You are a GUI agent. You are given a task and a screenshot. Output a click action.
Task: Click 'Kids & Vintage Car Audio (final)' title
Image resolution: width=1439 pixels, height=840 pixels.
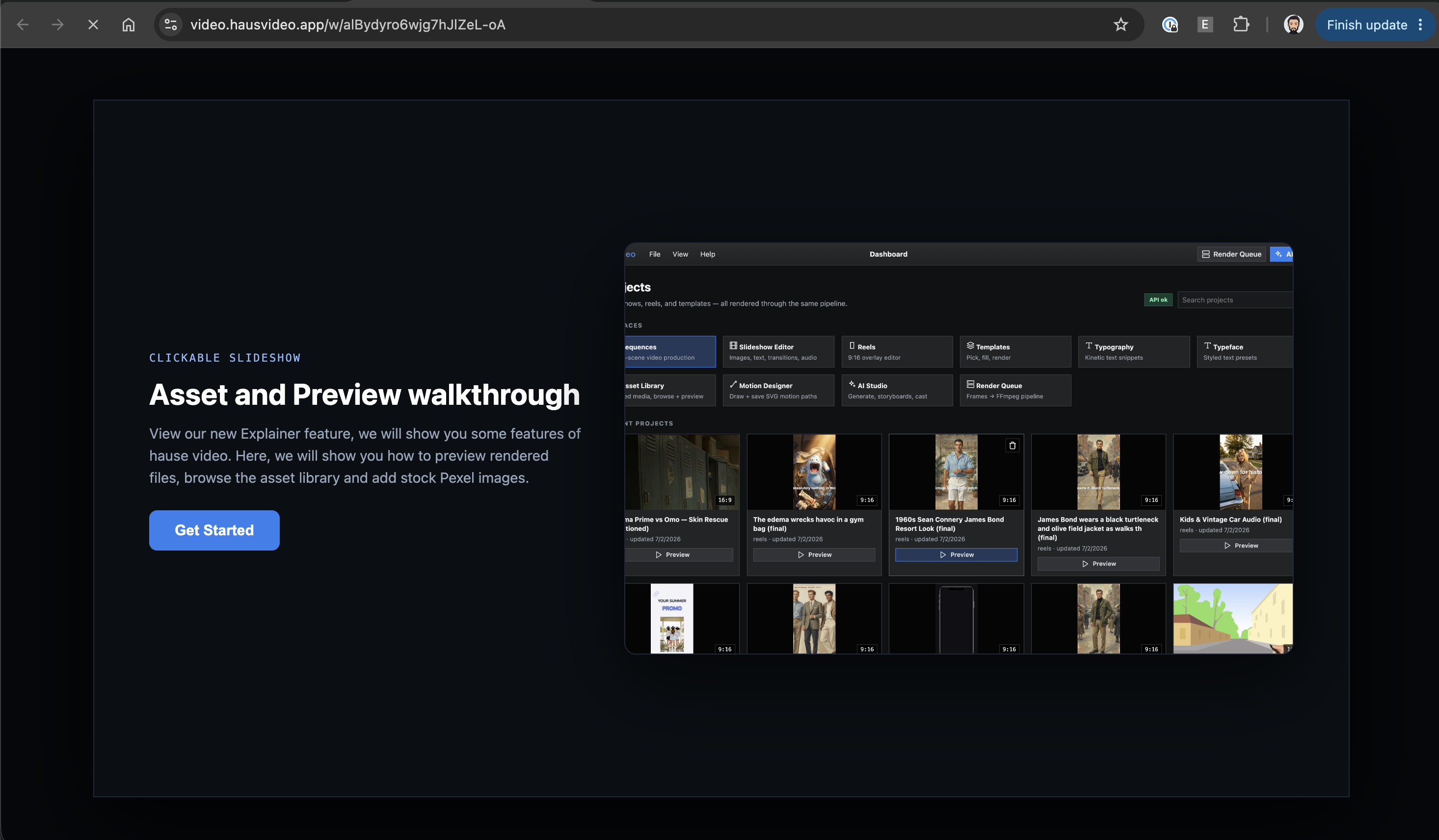tap(1230, 519)
